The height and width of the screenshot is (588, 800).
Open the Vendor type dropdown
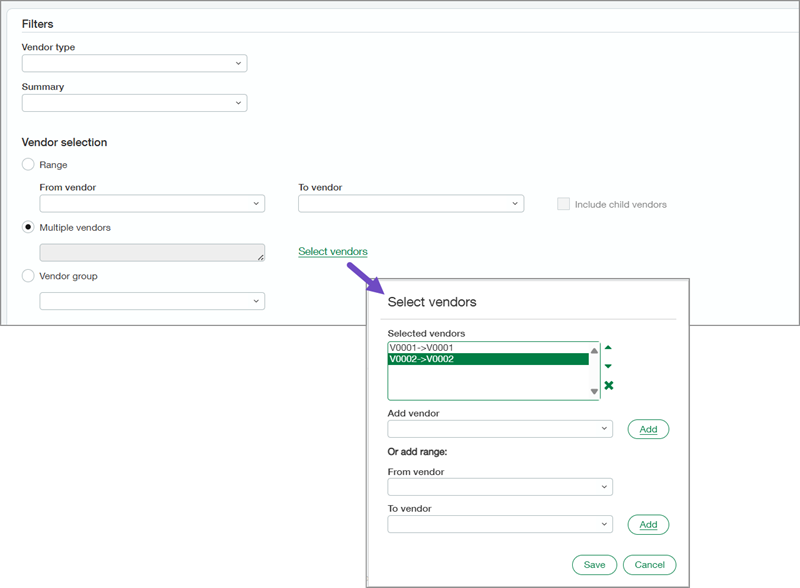pos(134,63)
